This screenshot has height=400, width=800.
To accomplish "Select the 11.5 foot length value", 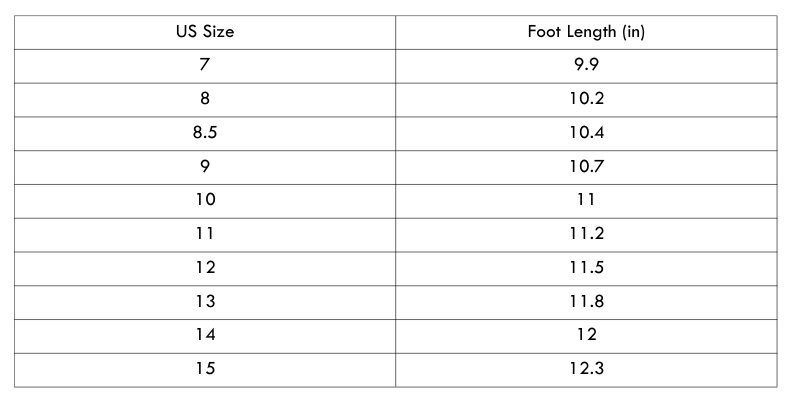I will tap(586, 268).
